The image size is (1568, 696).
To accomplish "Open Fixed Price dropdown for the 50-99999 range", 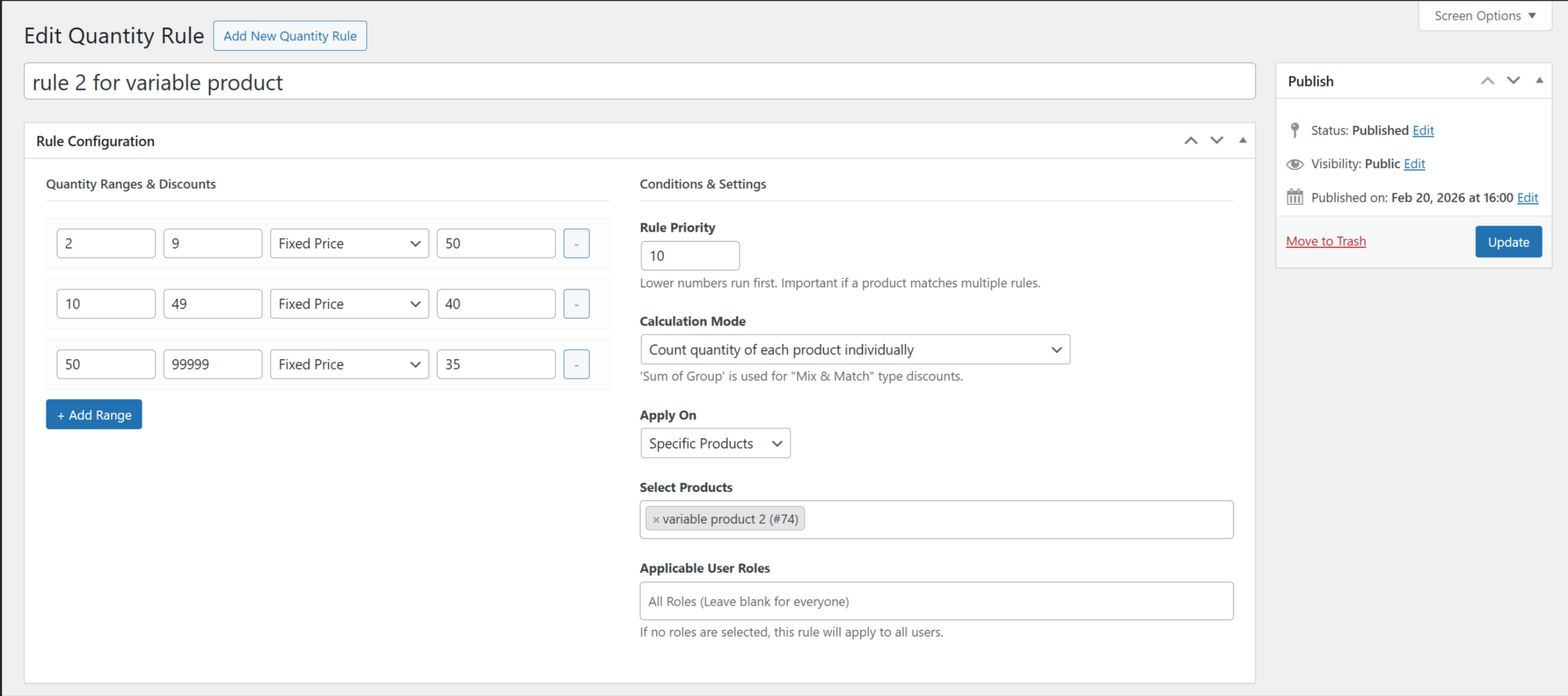I will (x=349, y=364).
